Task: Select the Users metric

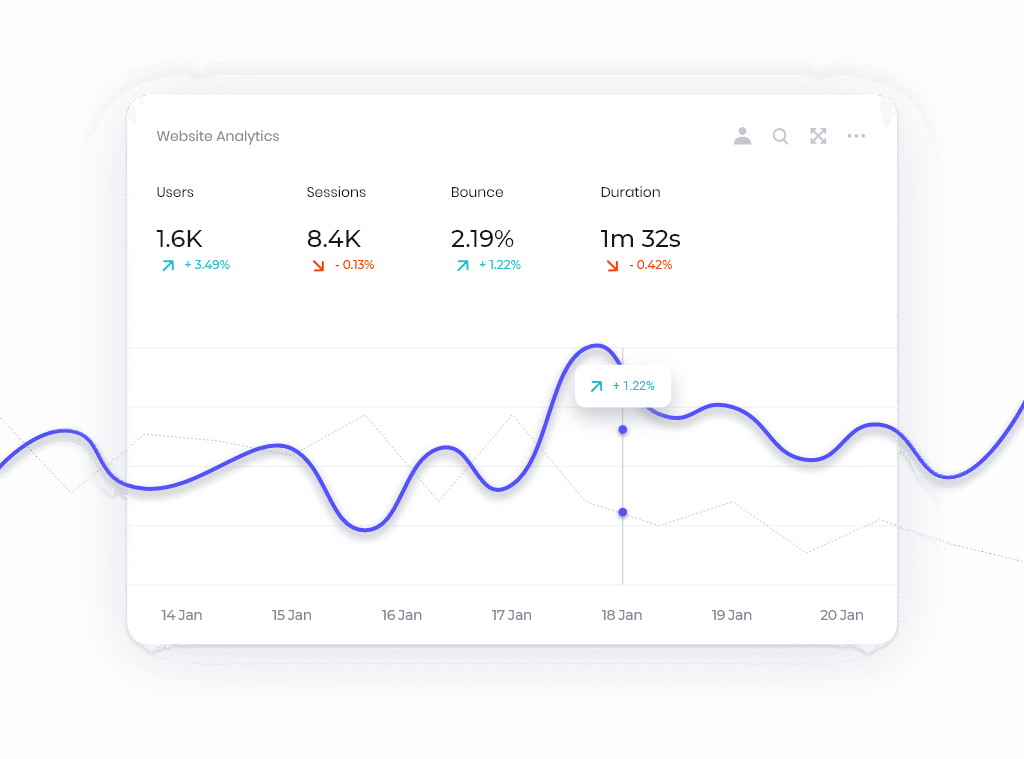Action: [175, 192]
